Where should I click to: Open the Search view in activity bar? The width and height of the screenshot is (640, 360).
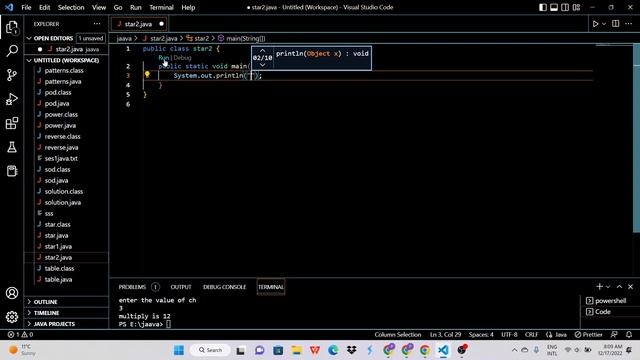(x=12, y=51)
